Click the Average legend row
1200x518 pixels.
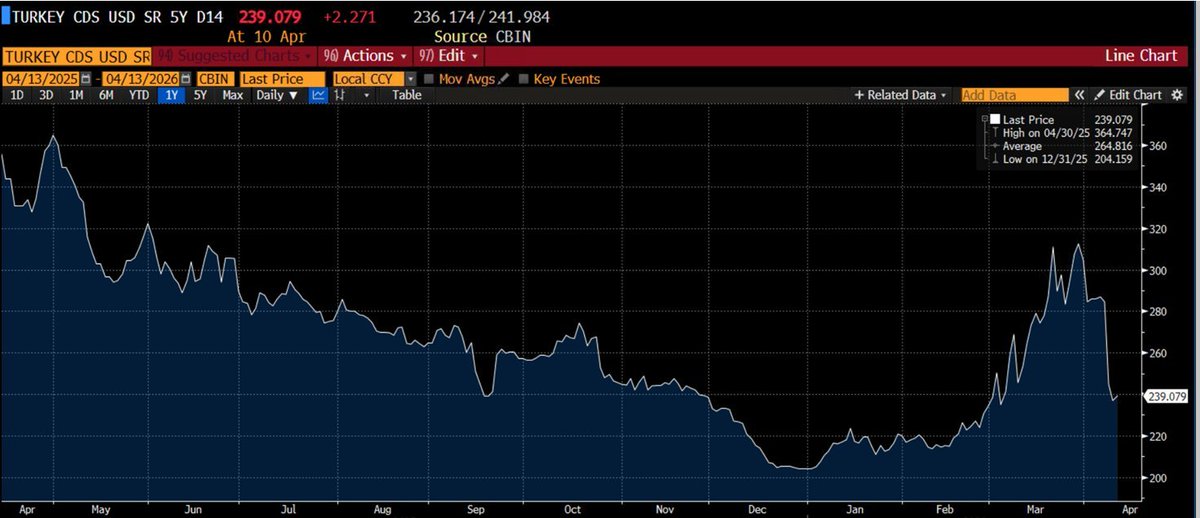point(1060,146)
